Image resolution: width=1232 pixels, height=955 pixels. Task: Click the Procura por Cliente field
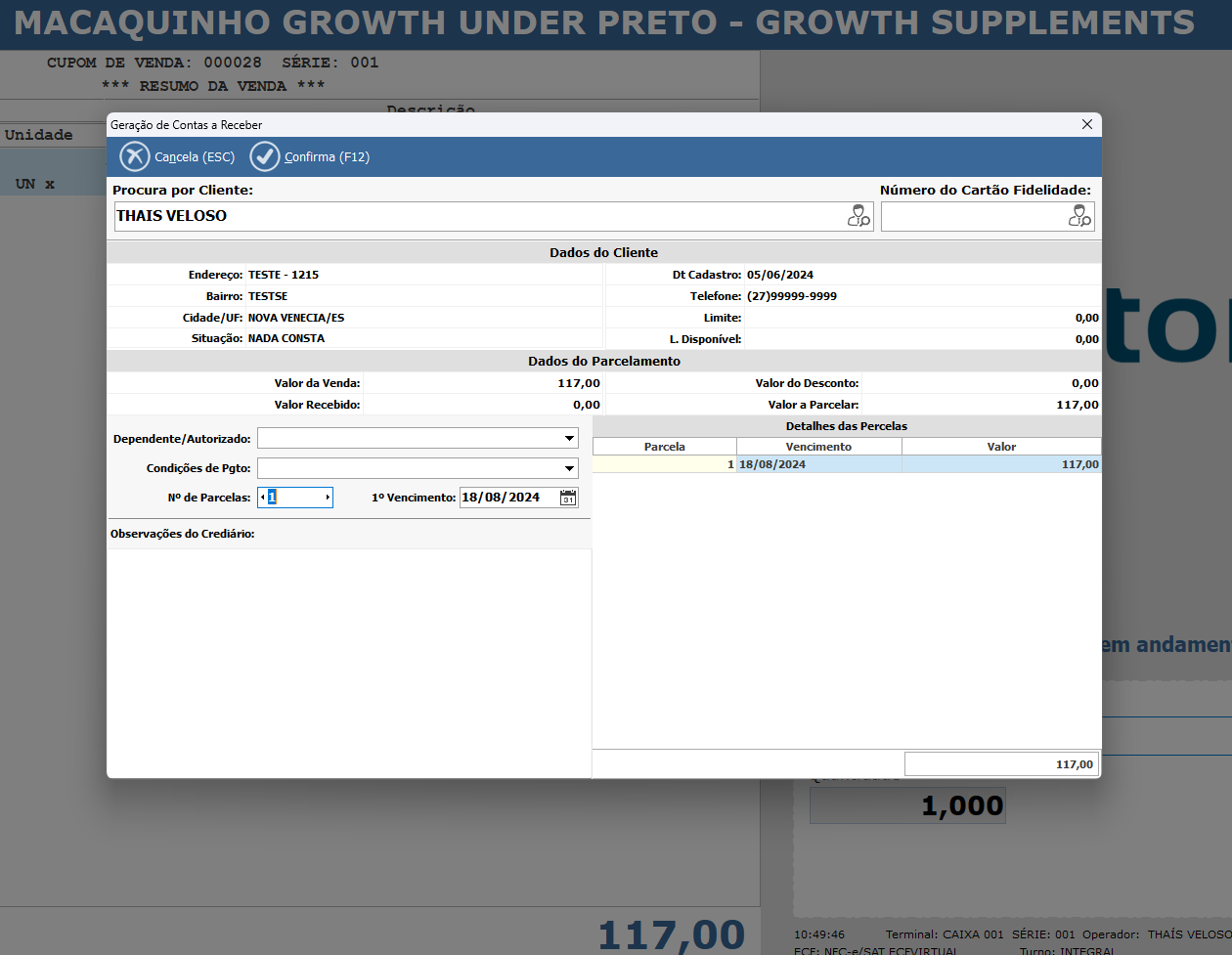click(x=479, y=216)
